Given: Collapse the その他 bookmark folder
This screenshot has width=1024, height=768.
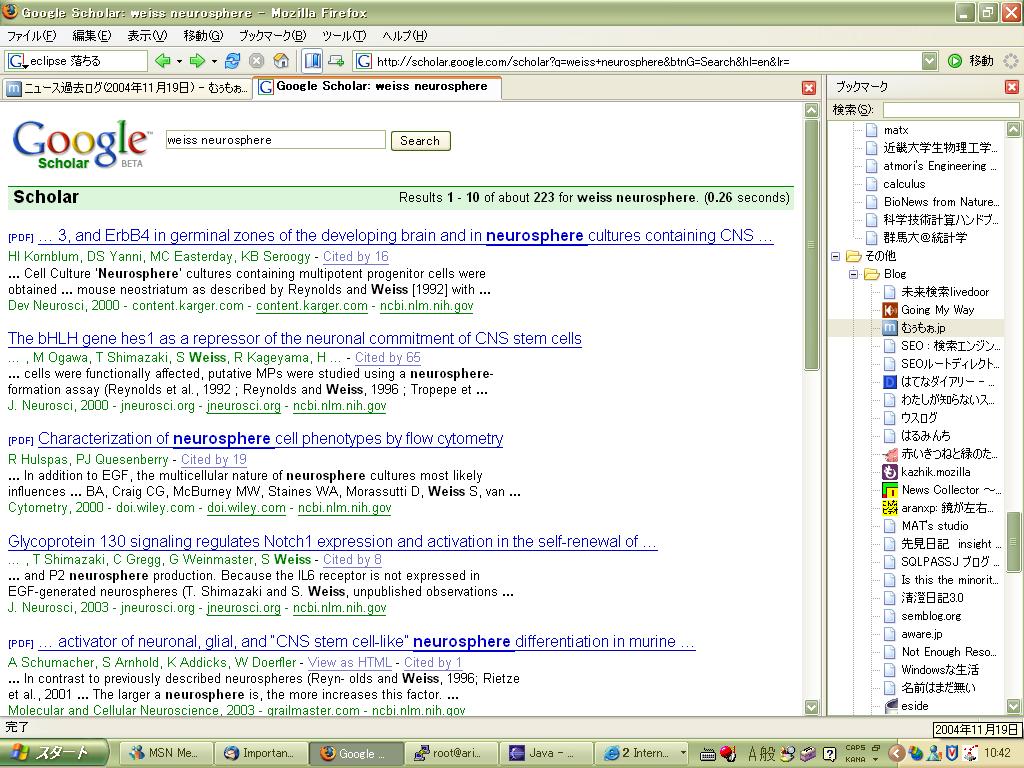Looking at the screenshot, I should 835,256.
